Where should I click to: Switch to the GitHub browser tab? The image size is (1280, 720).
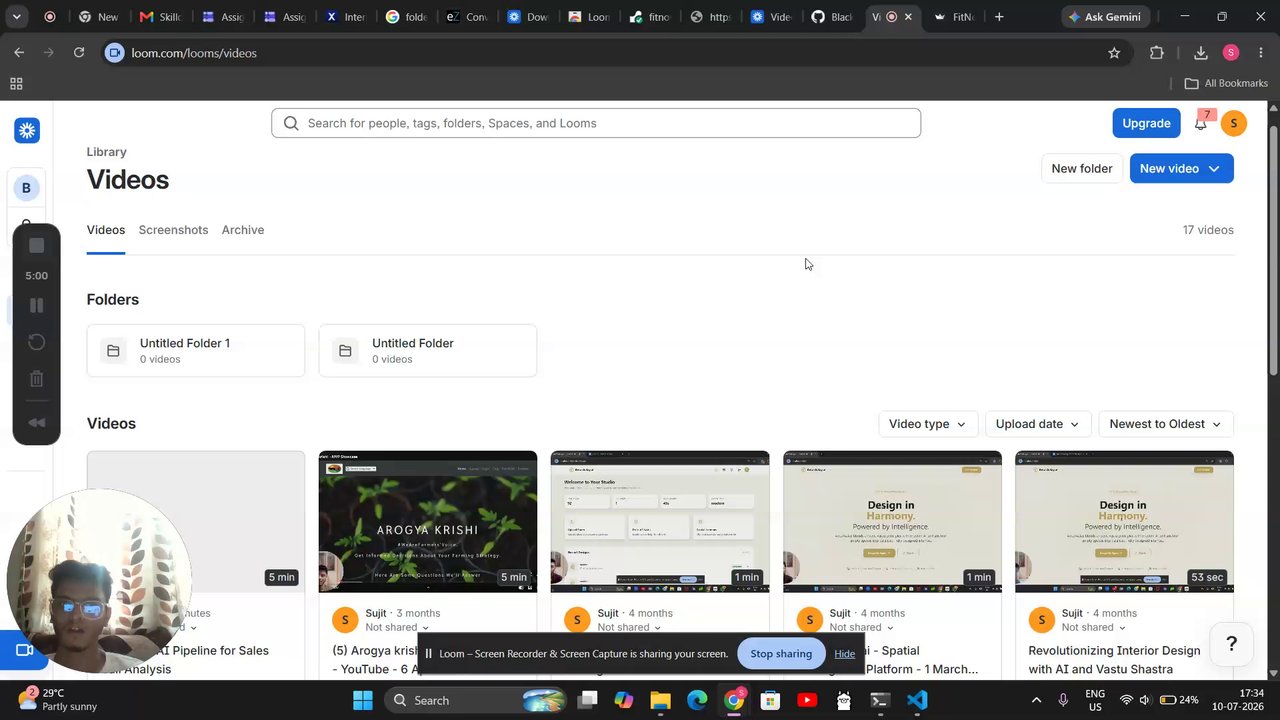click(832, 17)
